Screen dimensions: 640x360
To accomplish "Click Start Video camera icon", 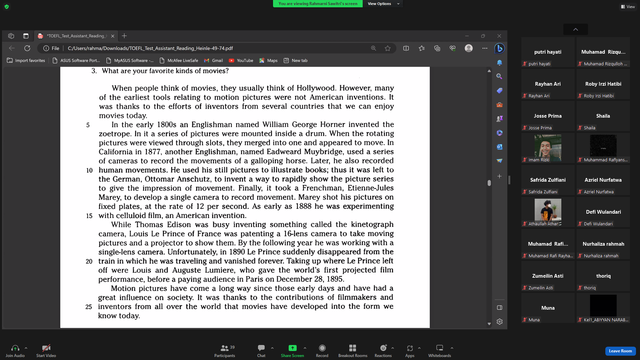I will [46, 348].
